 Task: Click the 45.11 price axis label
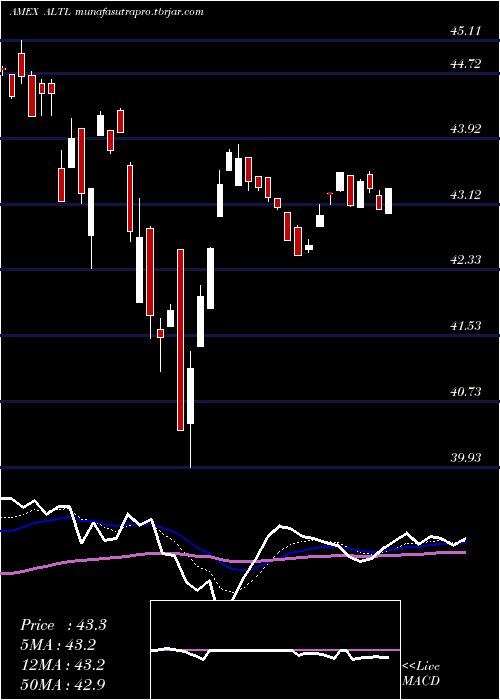[465, 31]
